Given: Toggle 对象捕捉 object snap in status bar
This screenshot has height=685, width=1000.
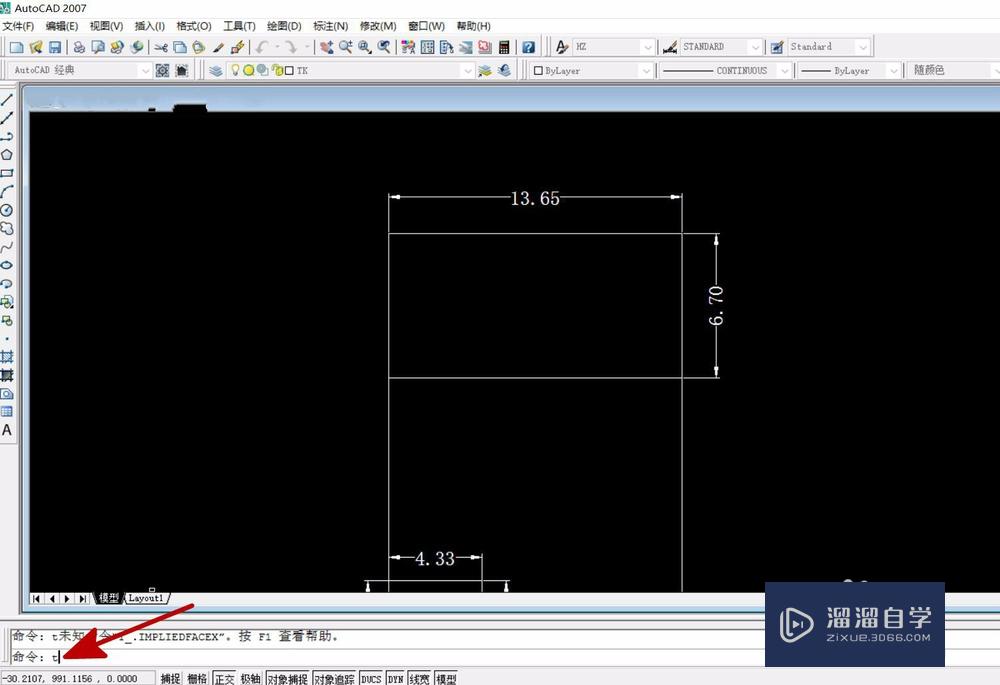Looking at the screenshot, I should pos(288,679).
